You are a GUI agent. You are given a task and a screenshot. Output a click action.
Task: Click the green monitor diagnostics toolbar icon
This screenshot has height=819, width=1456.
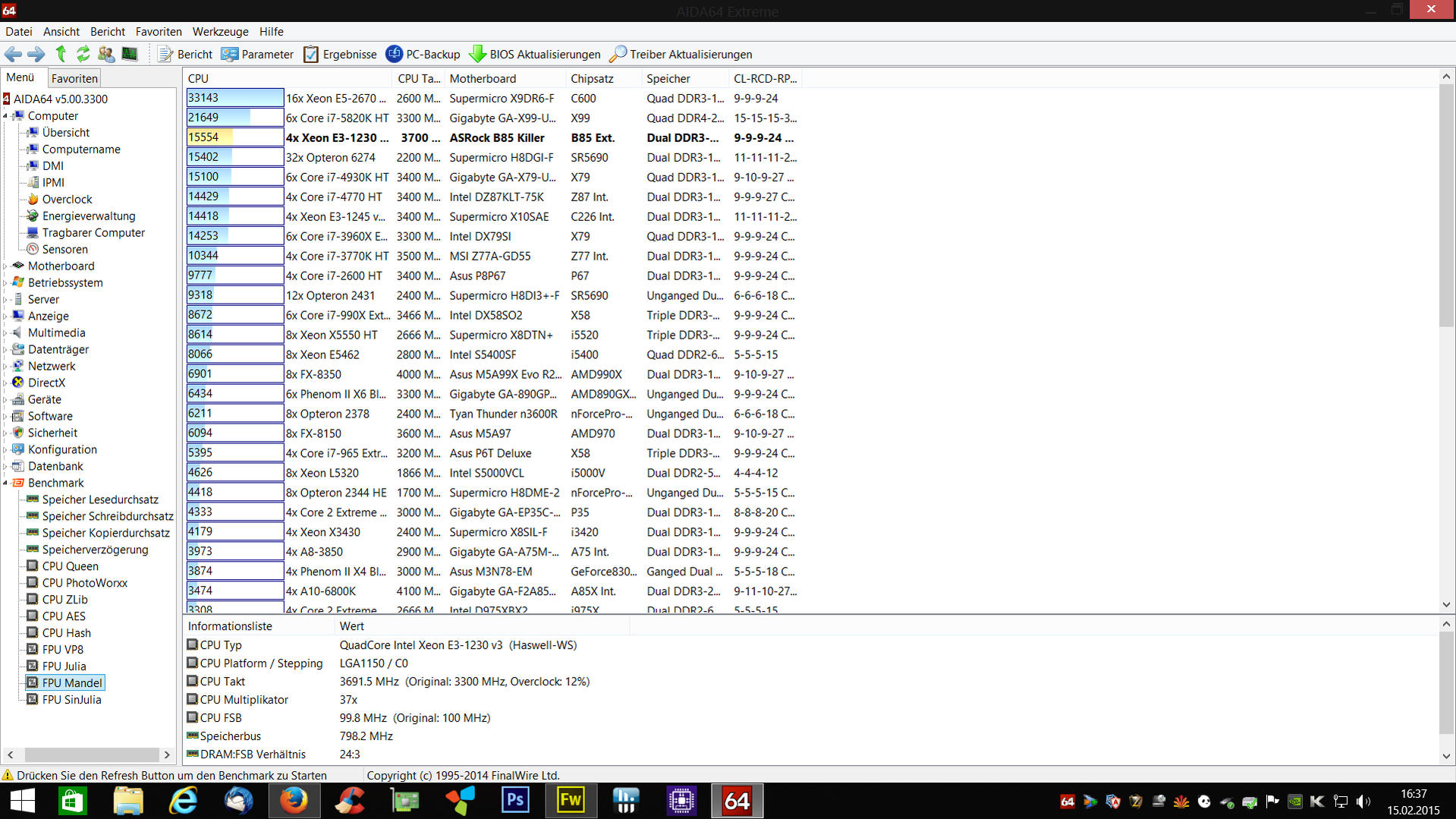tap(130, 54)
